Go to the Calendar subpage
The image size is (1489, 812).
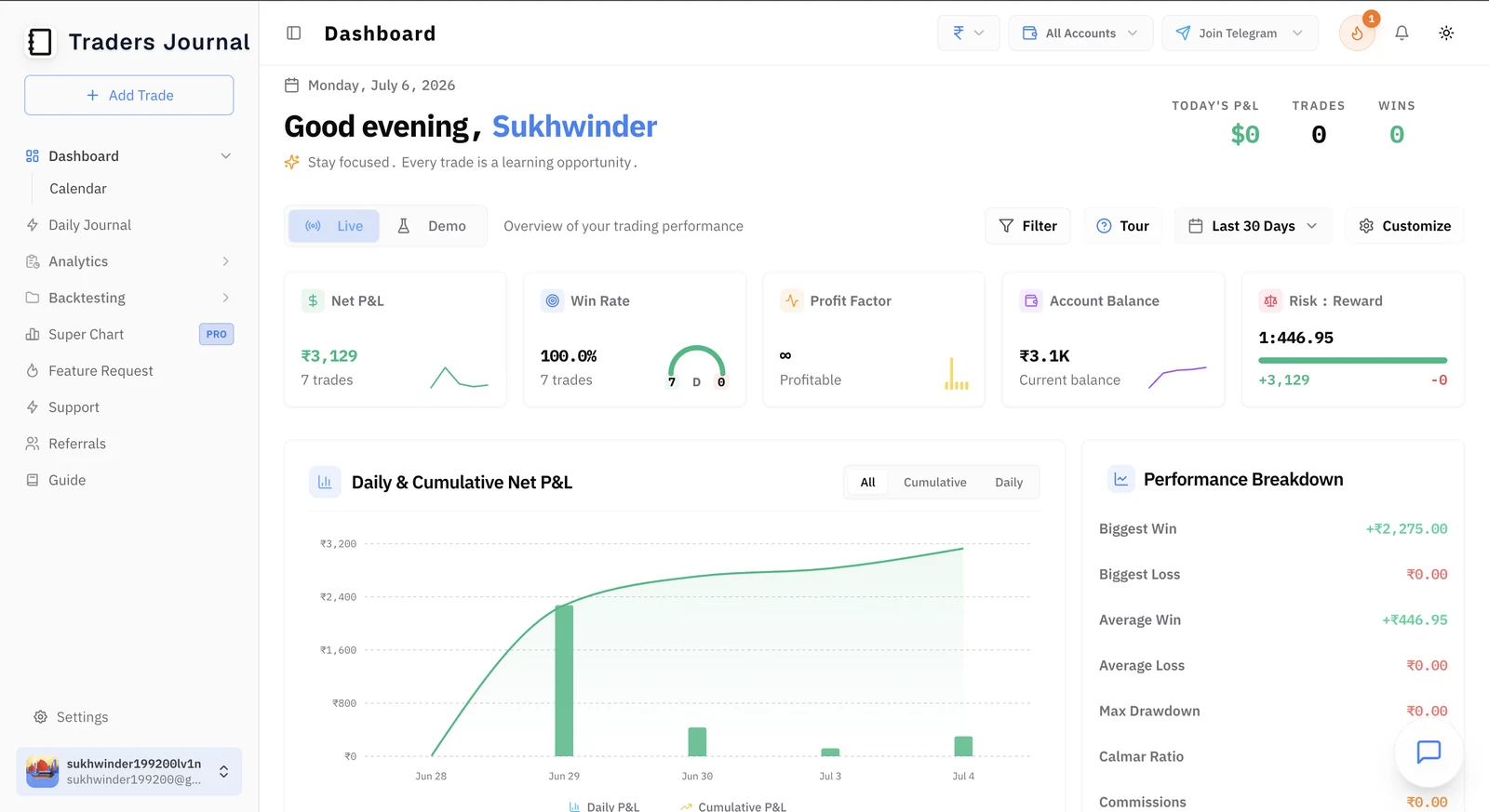pyautogui.click(x=78, y=189)
